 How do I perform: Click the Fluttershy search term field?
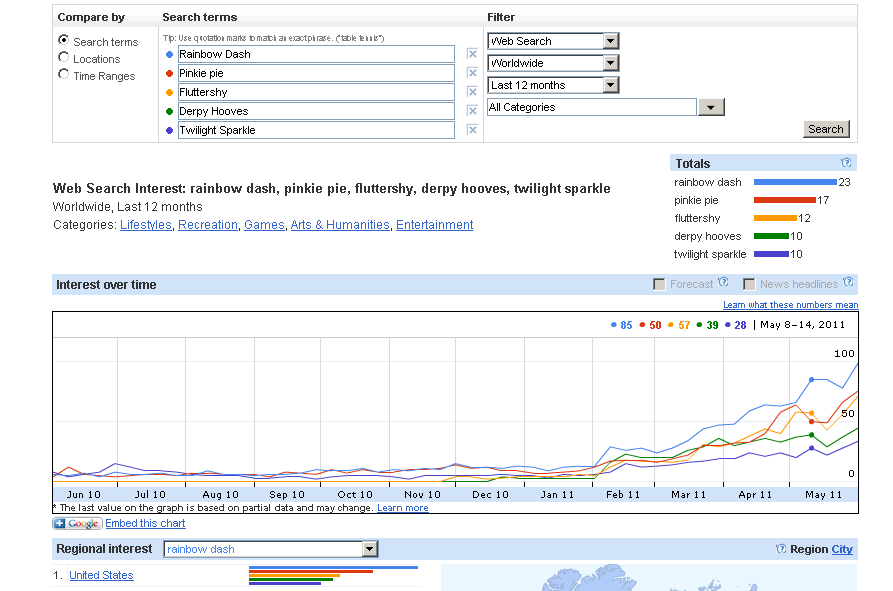[x=316, y=92]
